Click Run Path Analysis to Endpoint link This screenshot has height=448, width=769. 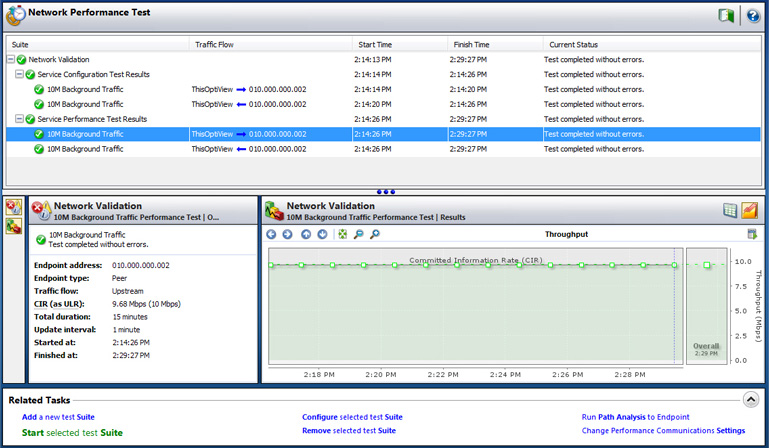pyautogui.click(x=635, y=417)
